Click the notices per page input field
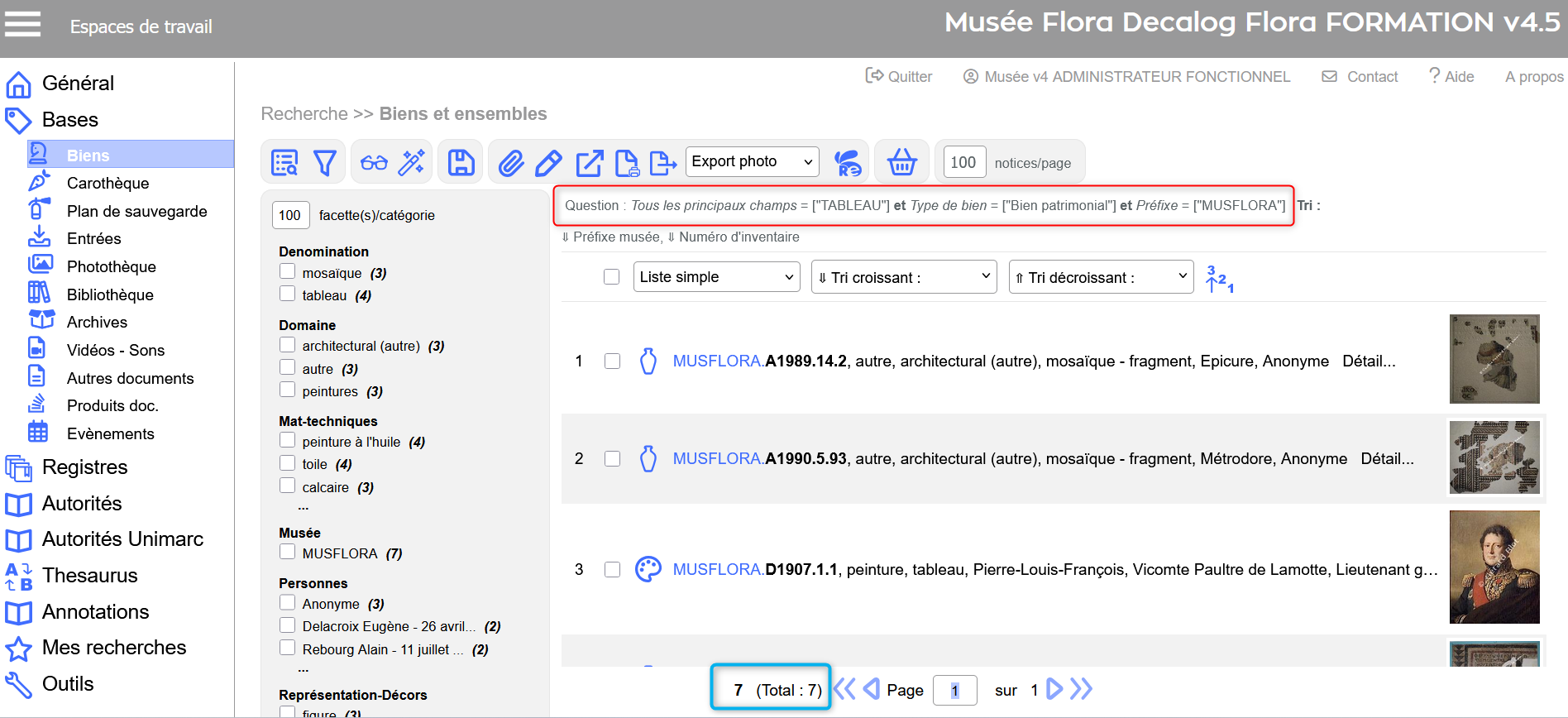The image size is (1568, 718). tap(963, 162)
